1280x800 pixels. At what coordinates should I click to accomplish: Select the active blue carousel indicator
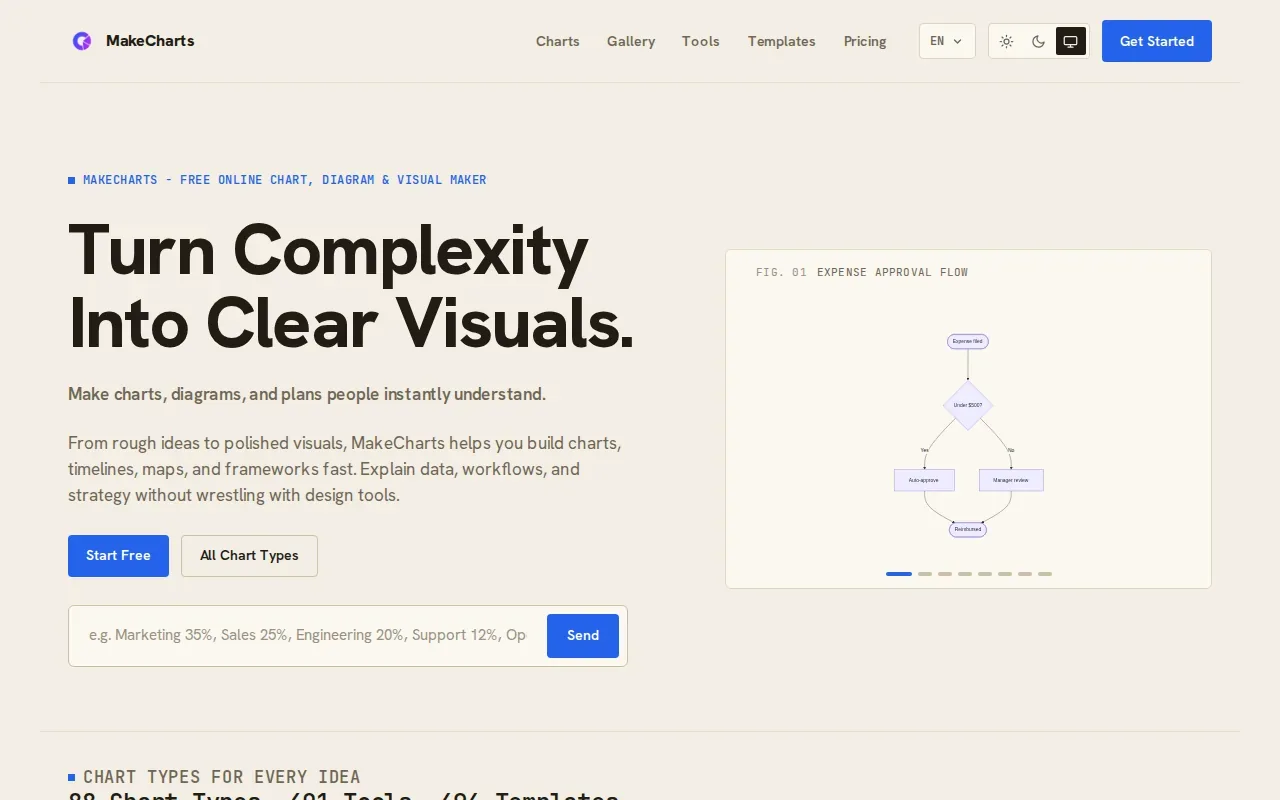coord(899,574)
